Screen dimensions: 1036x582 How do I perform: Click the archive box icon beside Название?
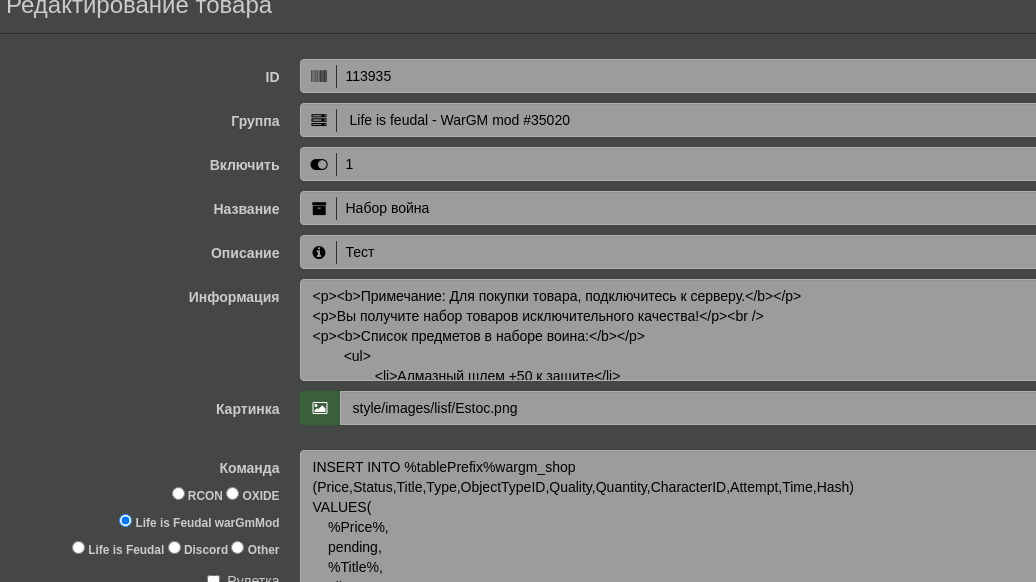point(319,208)
